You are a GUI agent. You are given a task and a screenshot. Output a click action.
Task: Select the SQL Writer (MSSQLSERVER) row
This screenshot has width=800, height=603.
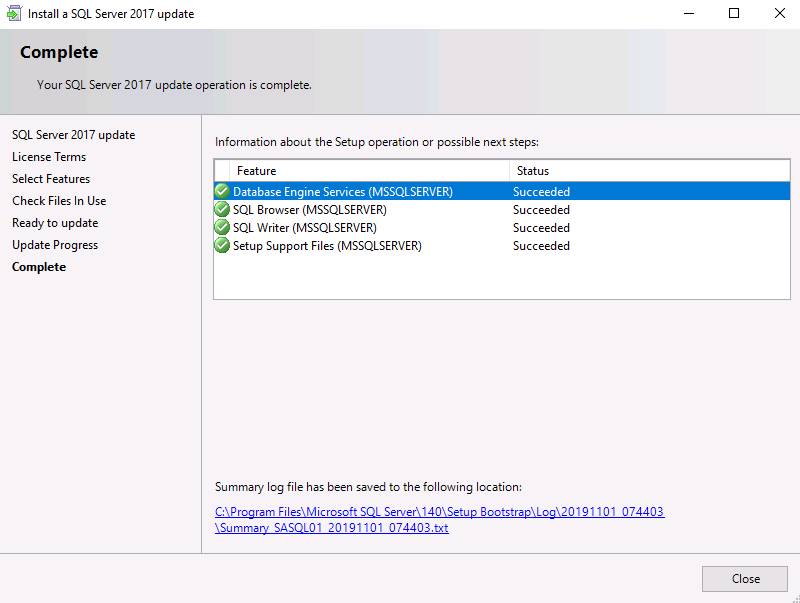coord(502,228)
